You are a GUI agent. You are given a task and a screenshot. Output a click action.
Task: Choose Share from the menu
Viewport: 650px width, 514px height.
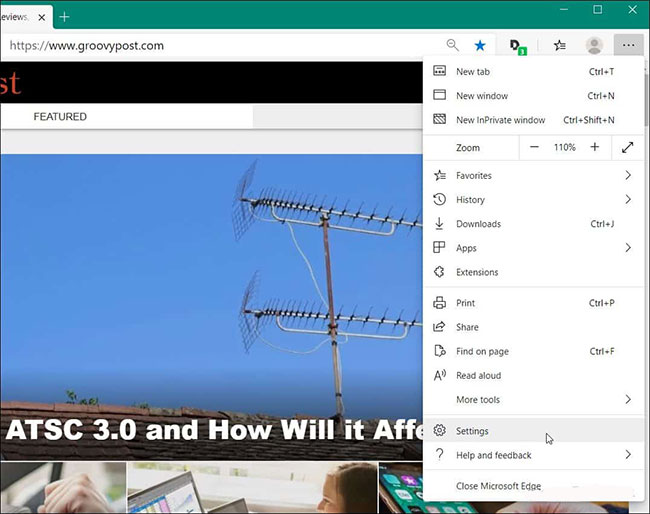pyautogui.click(x=533, y=327)
